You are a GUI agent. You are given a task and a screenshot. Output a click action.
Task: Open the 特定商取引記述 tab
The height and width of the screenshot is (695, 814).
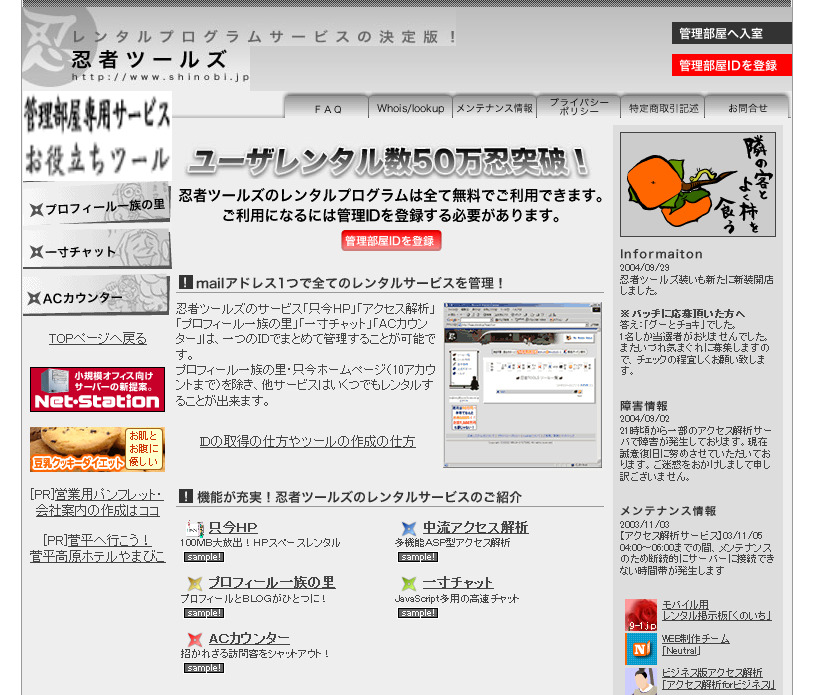(x=663, y=108)
